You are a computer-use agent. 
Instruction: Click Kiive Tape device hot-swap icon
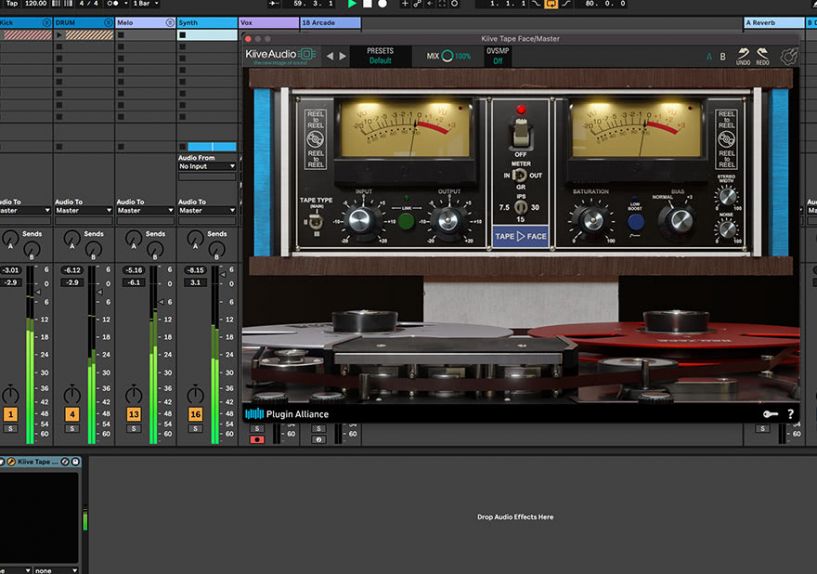(65, 461)
